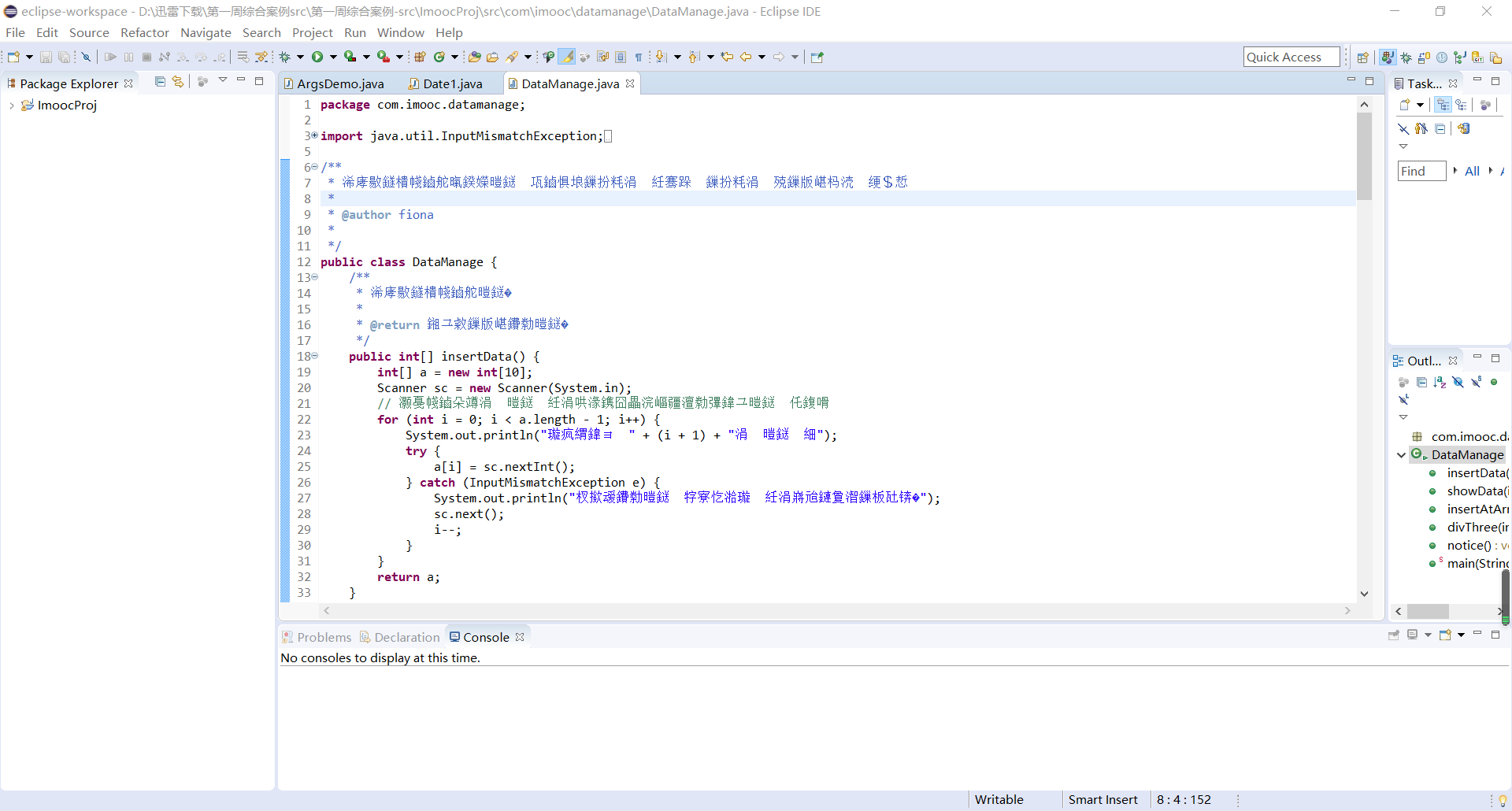This screenshot has height=811, width=1512.
Task: Click the All link in Task List
Action: point(1472,171)
